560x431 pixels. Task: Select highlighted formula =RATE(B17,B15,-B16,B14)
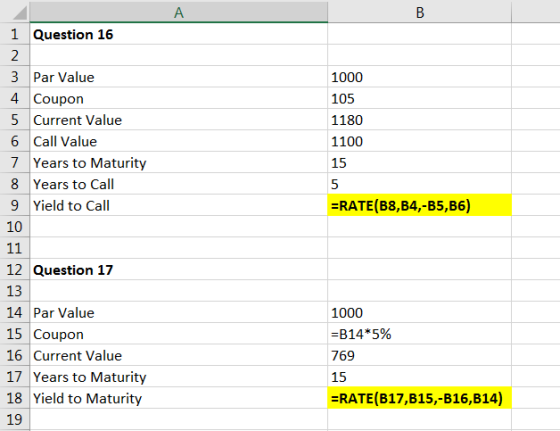point(420,398)
